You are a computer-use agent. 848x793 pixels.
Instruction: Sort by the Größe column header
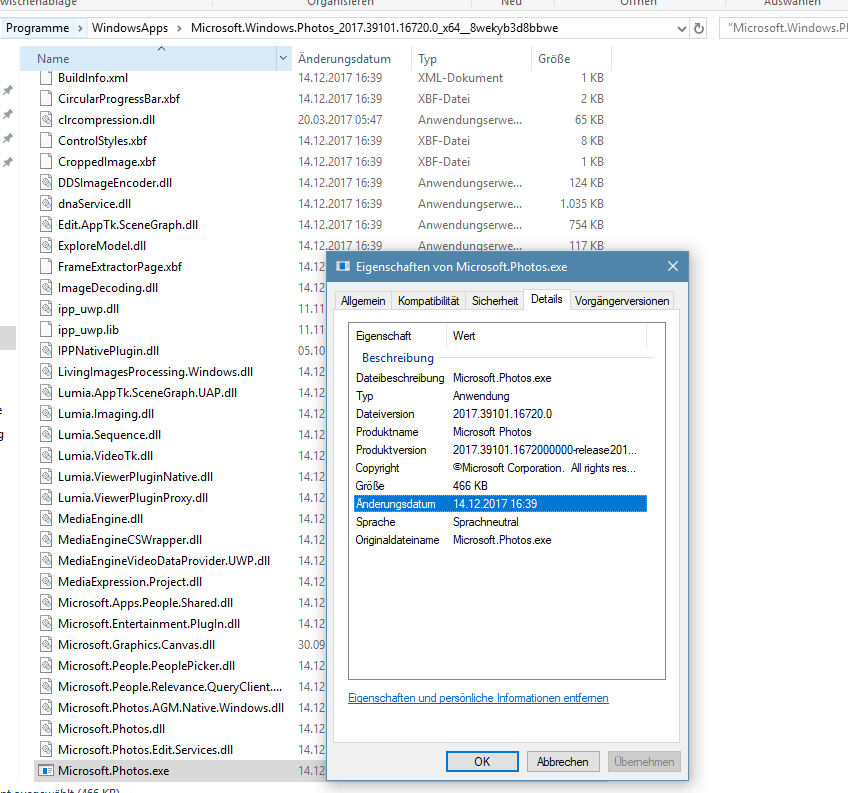571,58
